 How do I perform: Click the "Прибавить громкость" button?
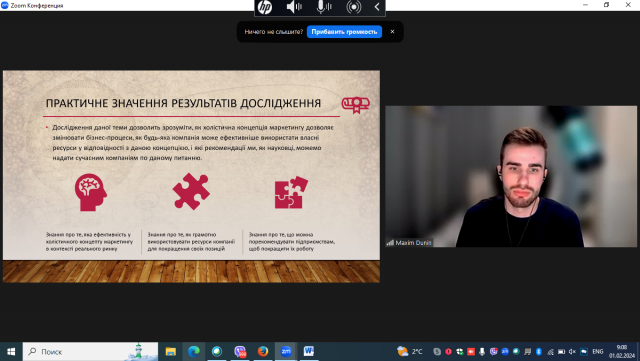pyautogui.click(x=344, y=31)
